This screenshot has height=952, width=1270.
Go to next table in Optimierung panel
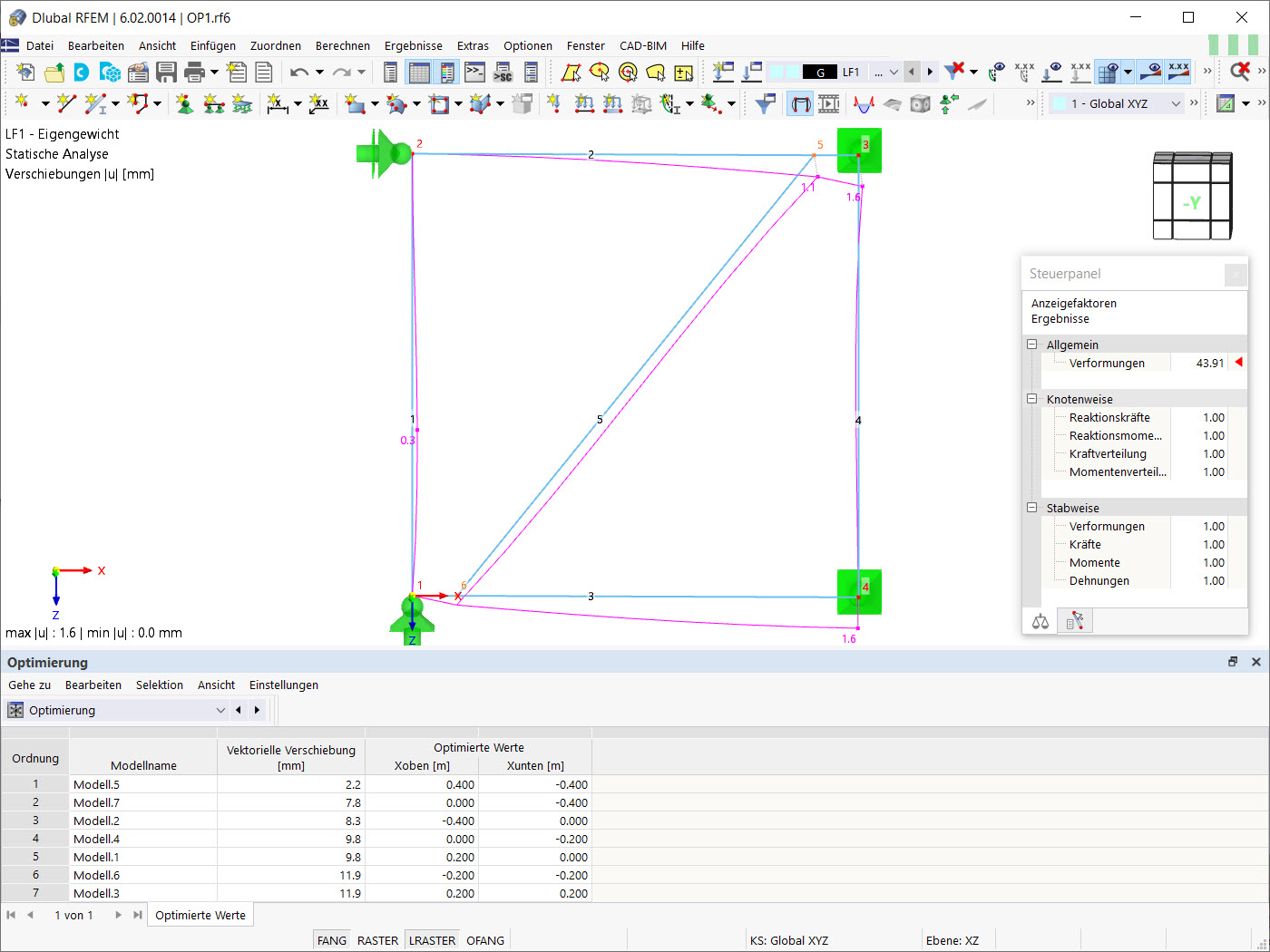coord(258,711)
